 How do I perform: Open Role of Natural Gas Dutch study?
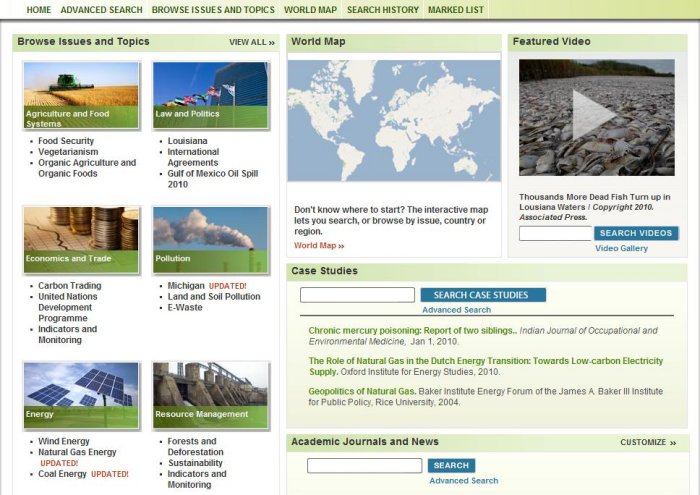(x=486, y=366)
